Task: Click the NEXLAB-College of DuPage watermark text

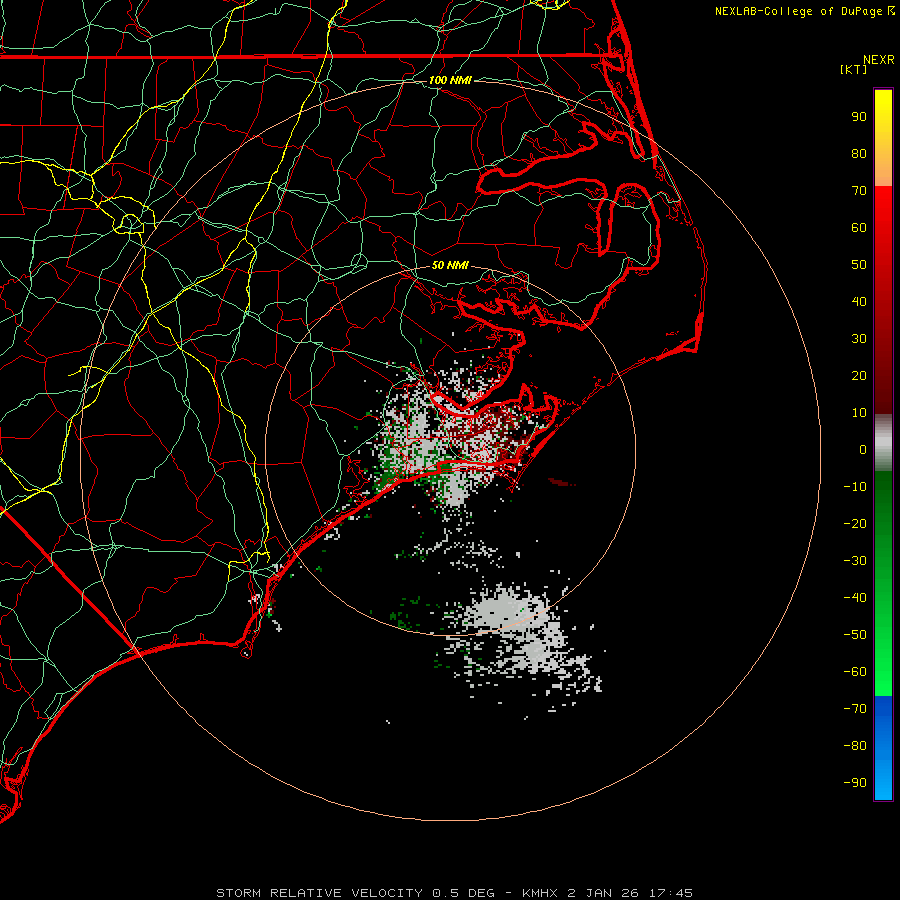Action: [804, 11]
